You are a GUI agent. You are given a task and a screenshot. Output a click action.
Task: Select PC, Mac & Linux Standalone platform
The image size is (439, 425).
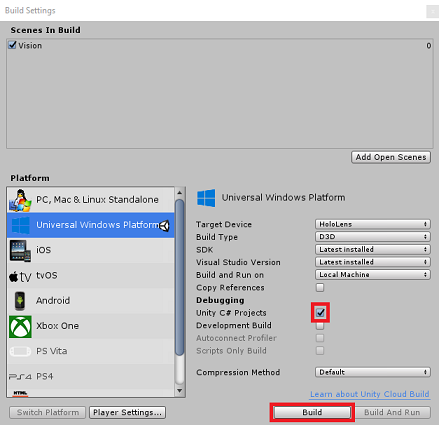(91, 200)
